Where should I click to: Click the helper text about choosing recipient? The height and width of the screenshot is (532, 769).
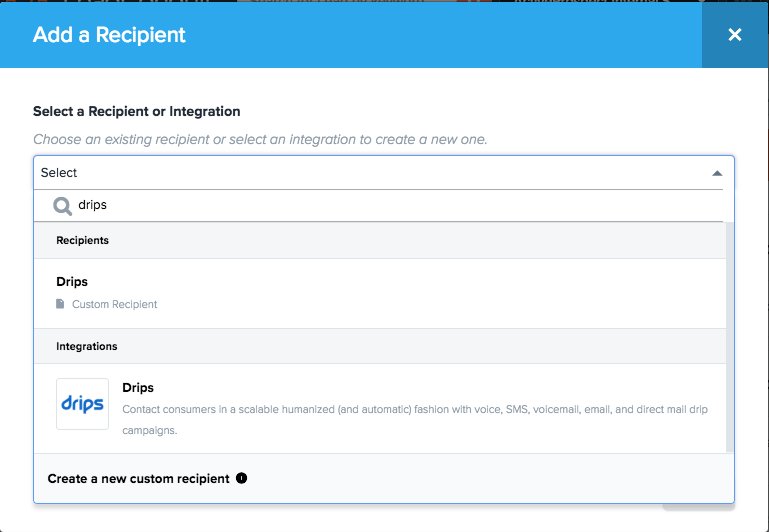(260, 139)
